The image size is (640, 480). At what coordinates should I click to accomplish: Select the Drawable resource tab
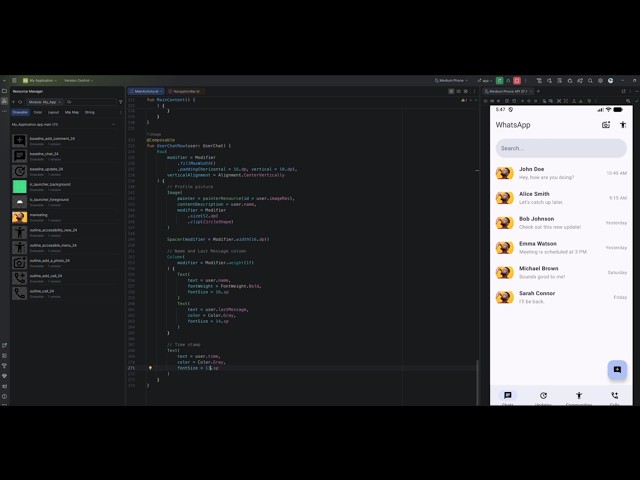(x=20, y=112)
